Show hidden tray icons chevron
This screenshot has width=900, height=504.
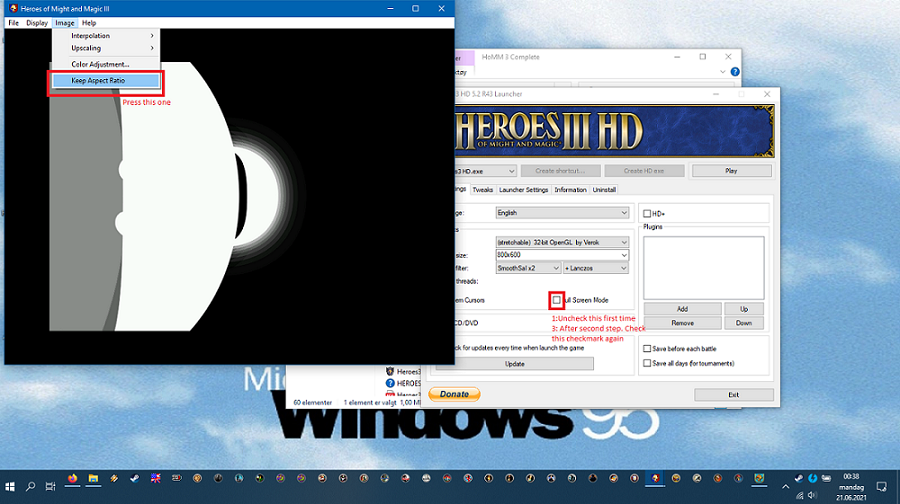785,487
